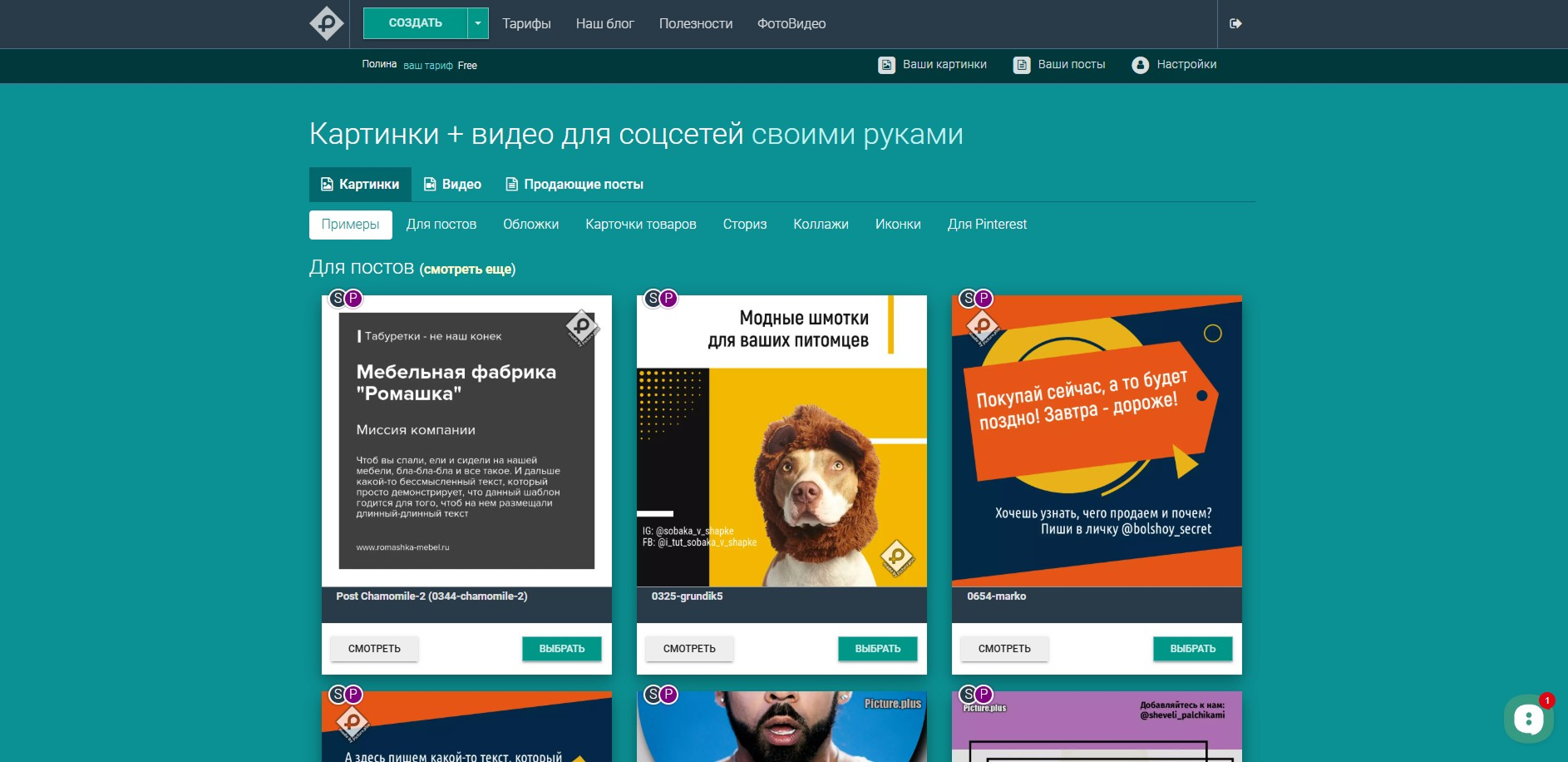Click the Picture.plus logo in the header
The image size is (1568, 762).
tap(327, 23)
